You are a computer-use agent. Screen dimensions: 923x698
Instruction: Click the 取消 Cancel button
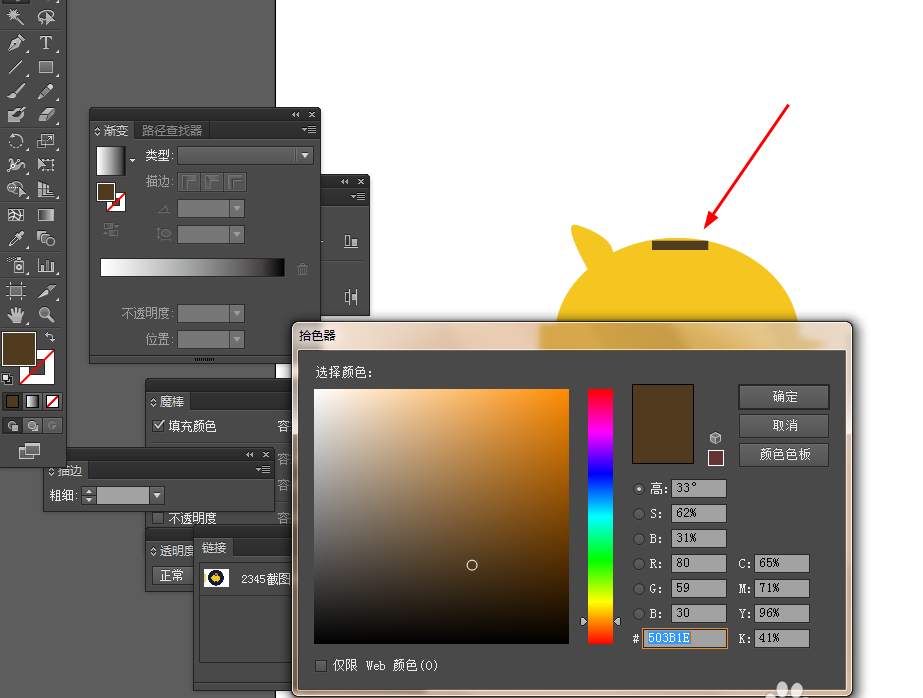(784, 426)
